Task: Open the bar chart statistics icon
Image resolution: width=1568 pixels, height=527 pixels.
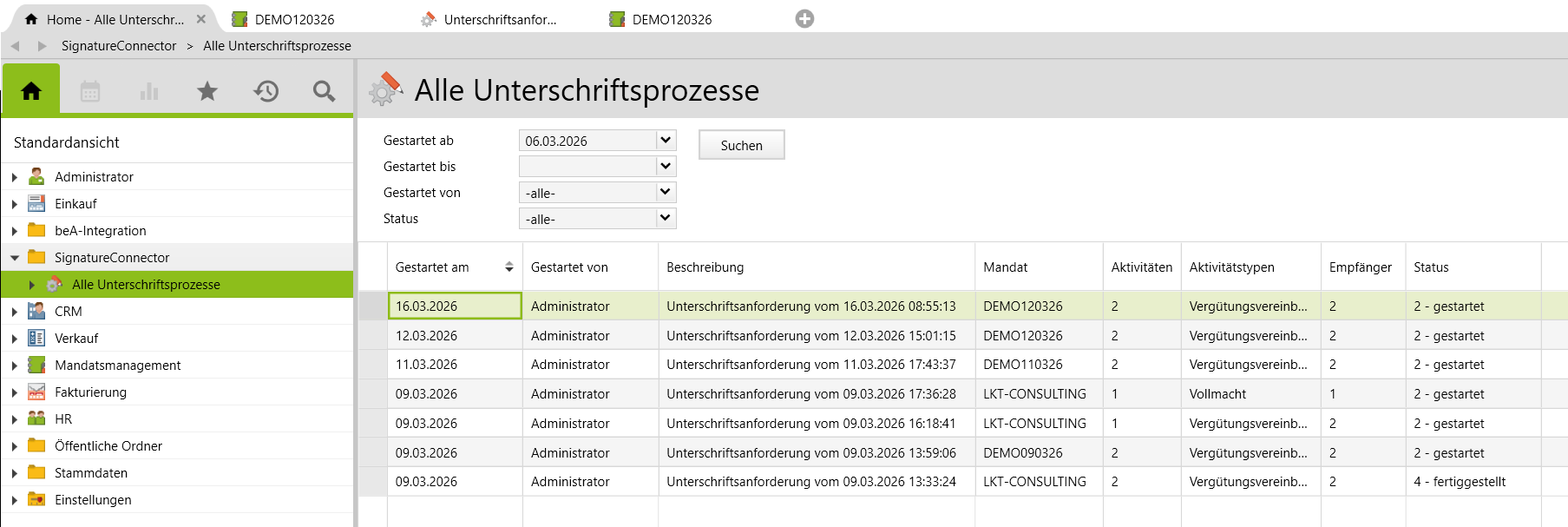Action: [149, 91]
